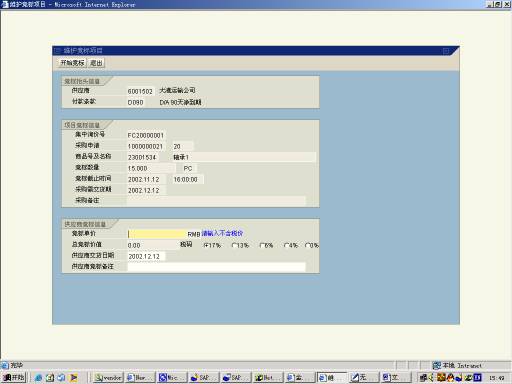Switch to the first SAP taskbar window

204,377
